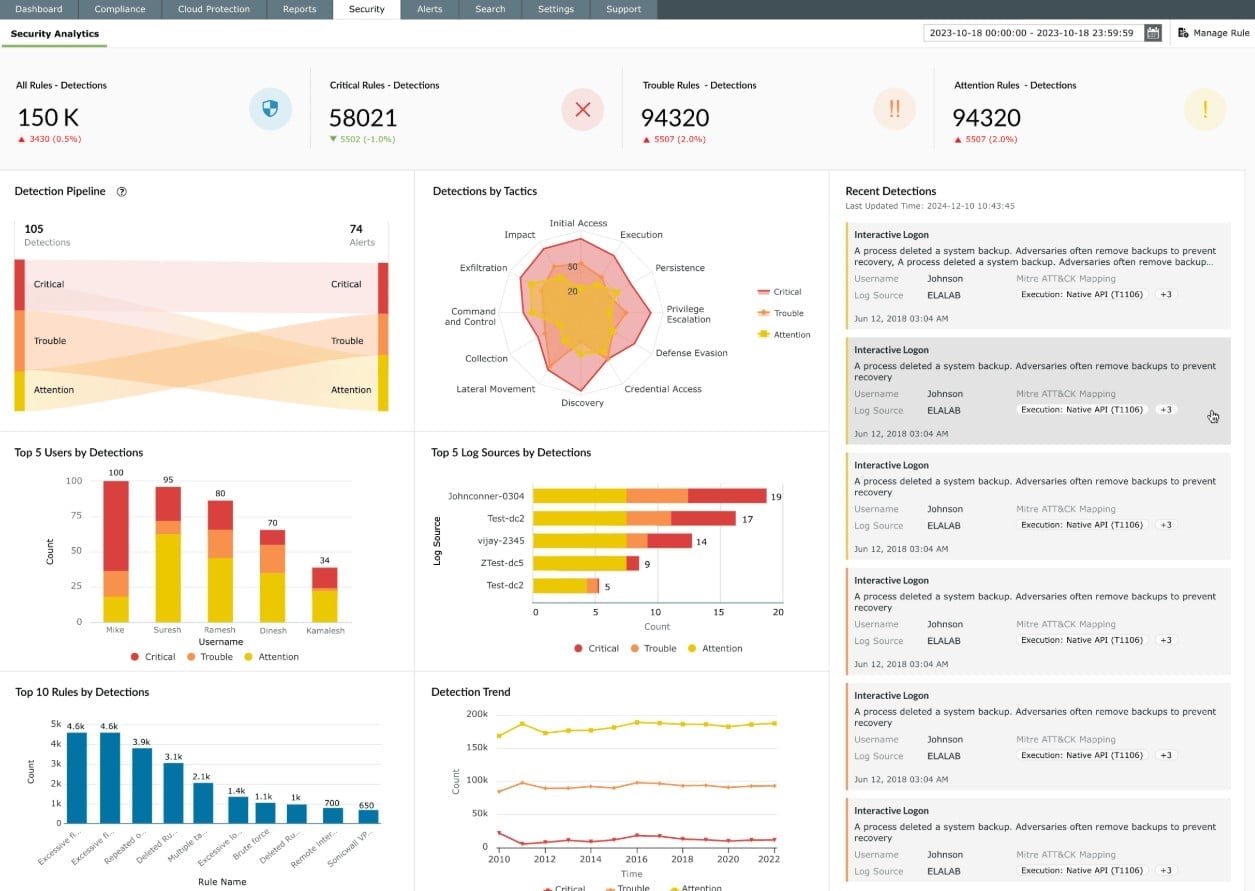
Task: Click the blue shield icon for All Rules
Action: [x=270, y=109]
